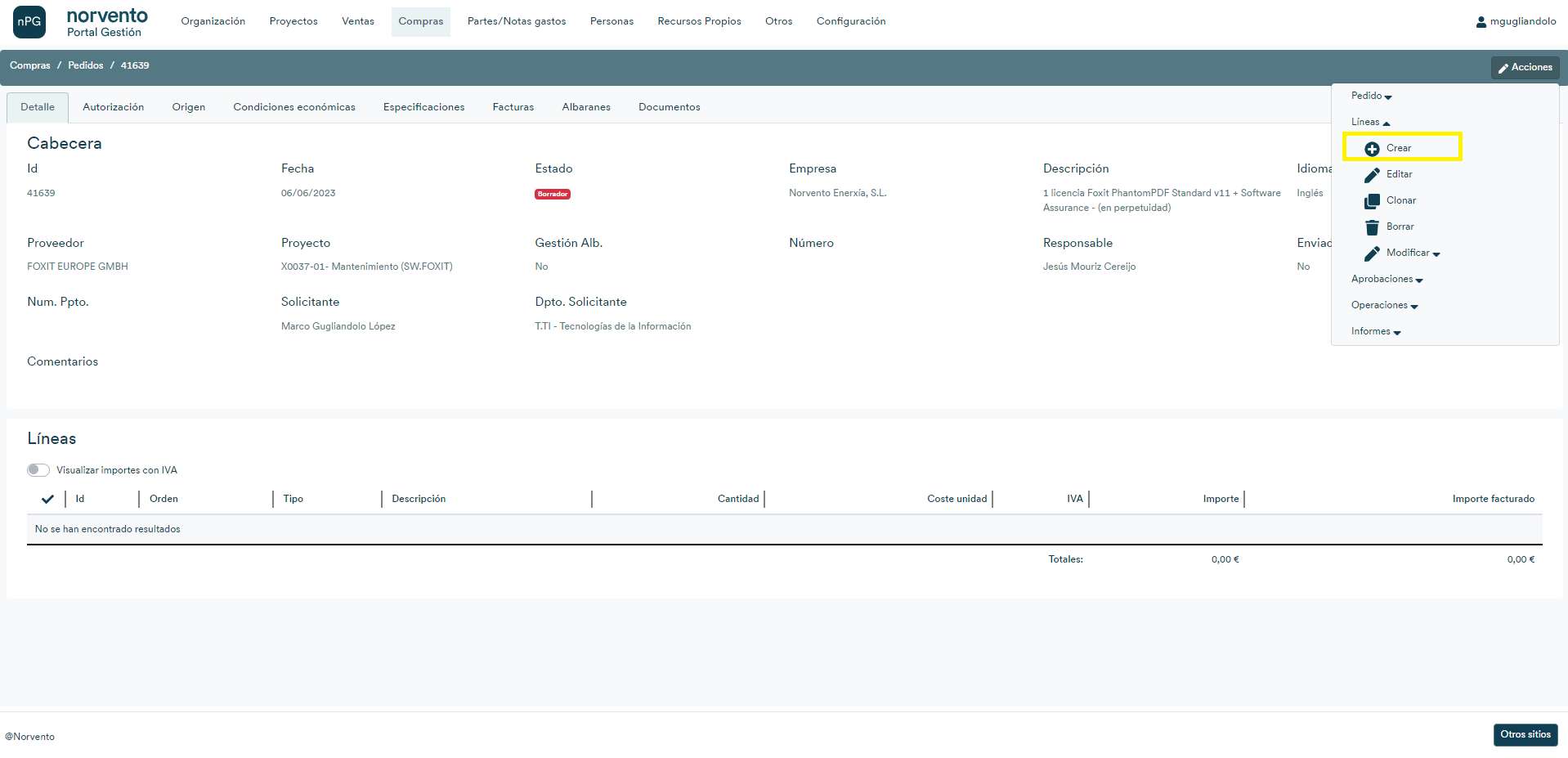Click the nPG logo icon

tap(29, 22)
